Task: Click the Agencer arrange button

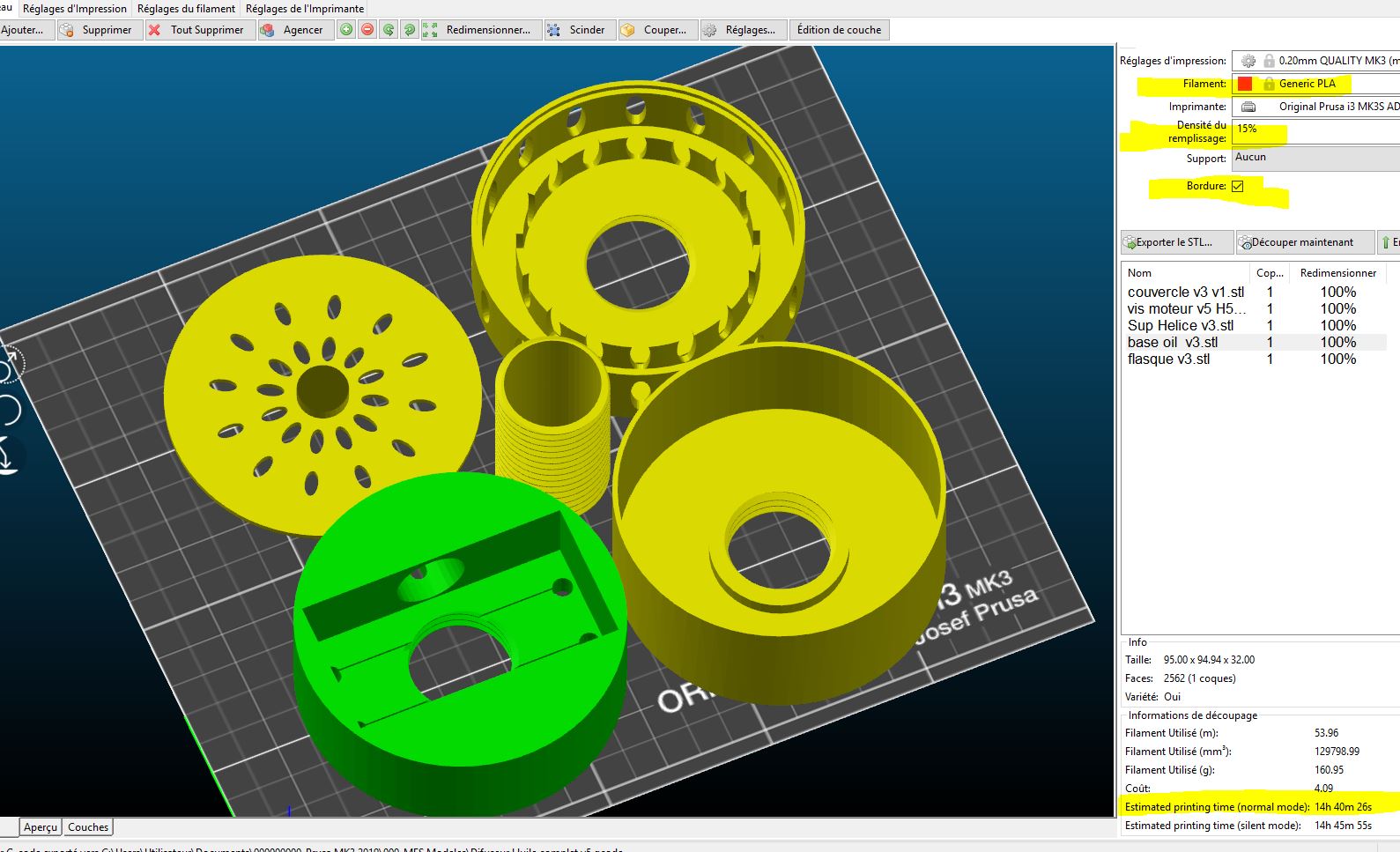Action: (295, 30)
